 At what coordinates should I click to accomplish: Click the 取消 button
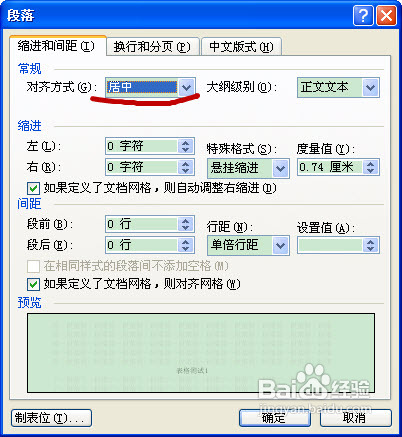(355, 418)
